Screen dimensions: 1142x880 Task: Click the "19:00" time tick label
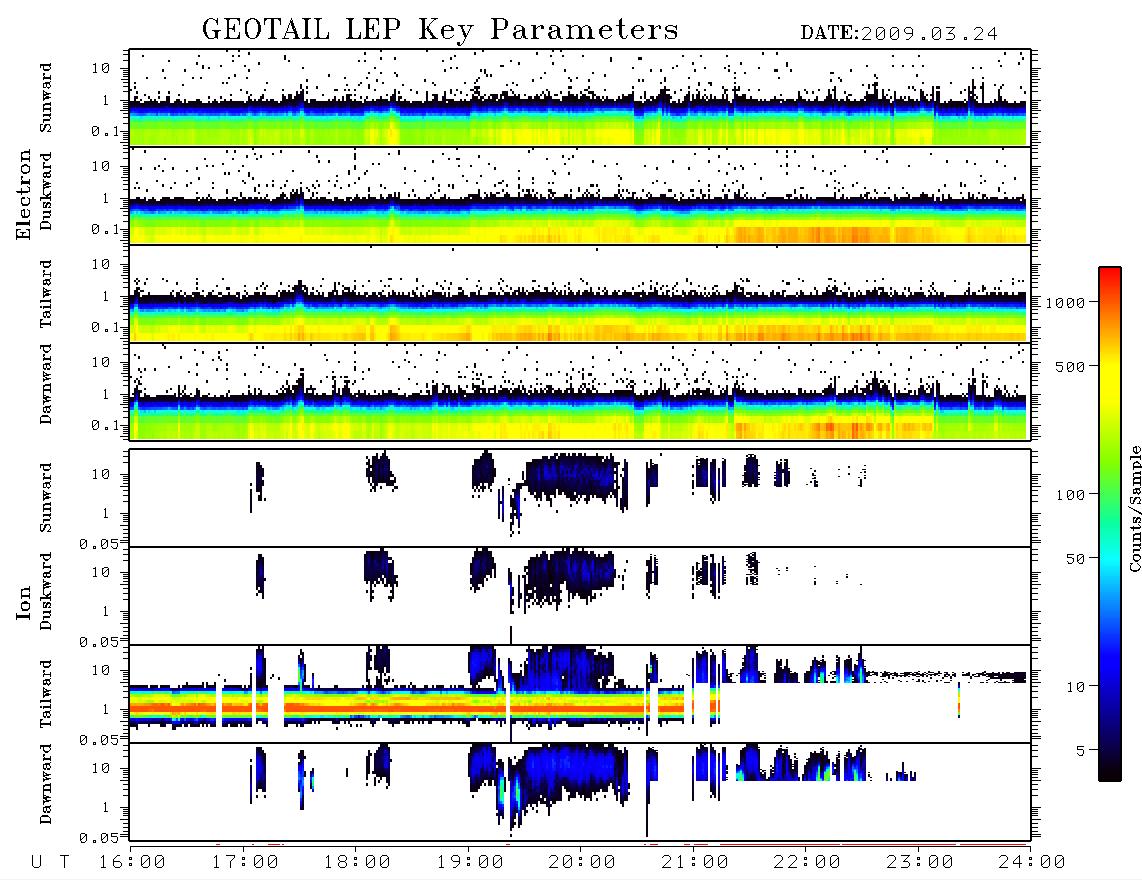pyautogui.click(x=470, y=863)
